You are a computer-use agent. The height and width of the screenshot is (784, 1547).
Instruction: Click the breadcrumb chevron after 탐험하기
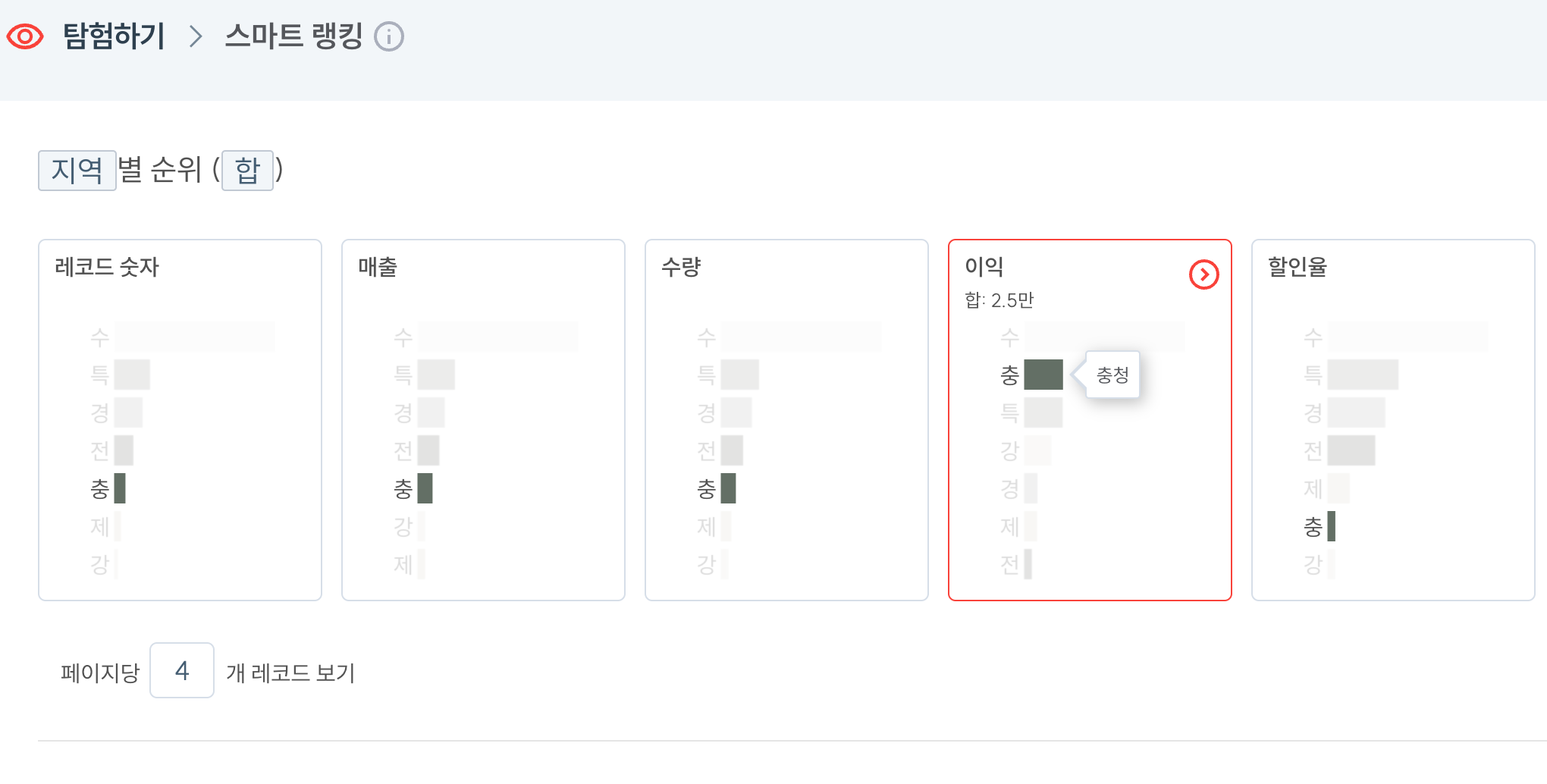pos(196,36)
